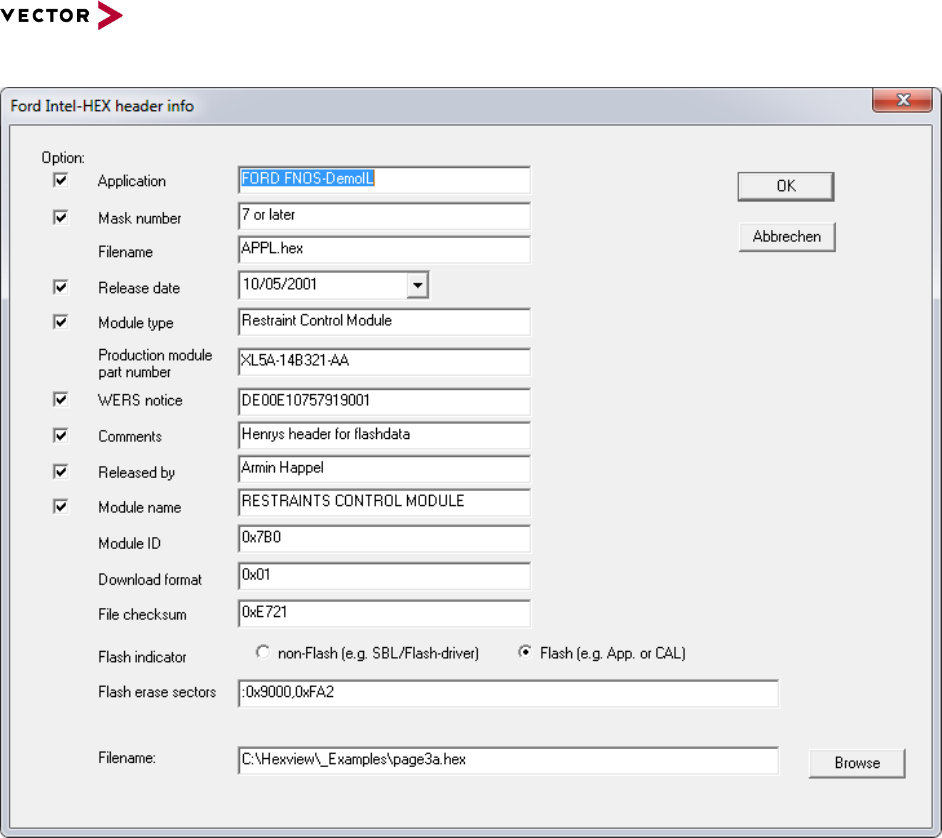Click the OK button

(x=786, y=186)
